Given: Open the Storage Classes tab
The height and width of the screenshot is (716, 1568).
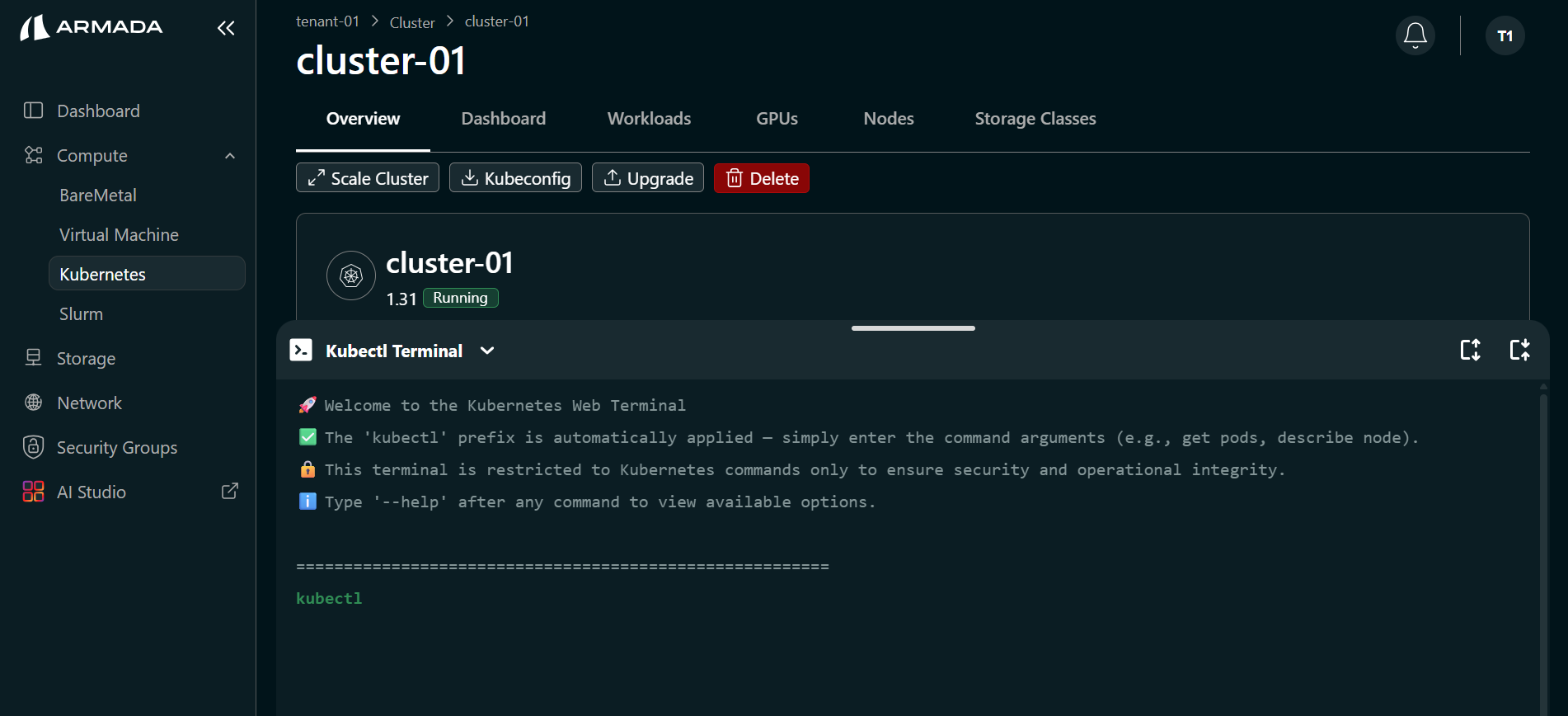Looking at the screenshot, I should click(x=1035, y=119).
